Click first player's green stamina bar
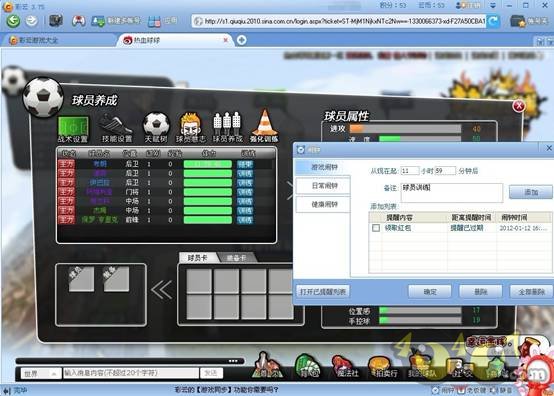The width and height of the screenshot is (554, 396). [x=208, y=164]
